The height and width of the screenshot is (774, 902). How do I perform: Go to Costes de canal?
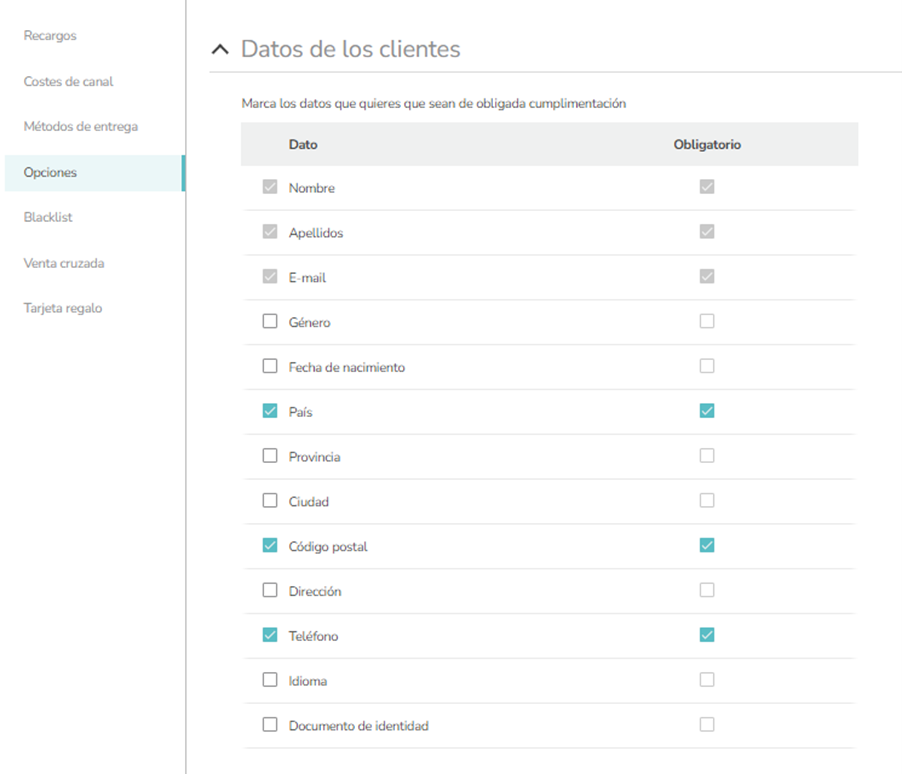pyautogui.click(x=68, y=82)
